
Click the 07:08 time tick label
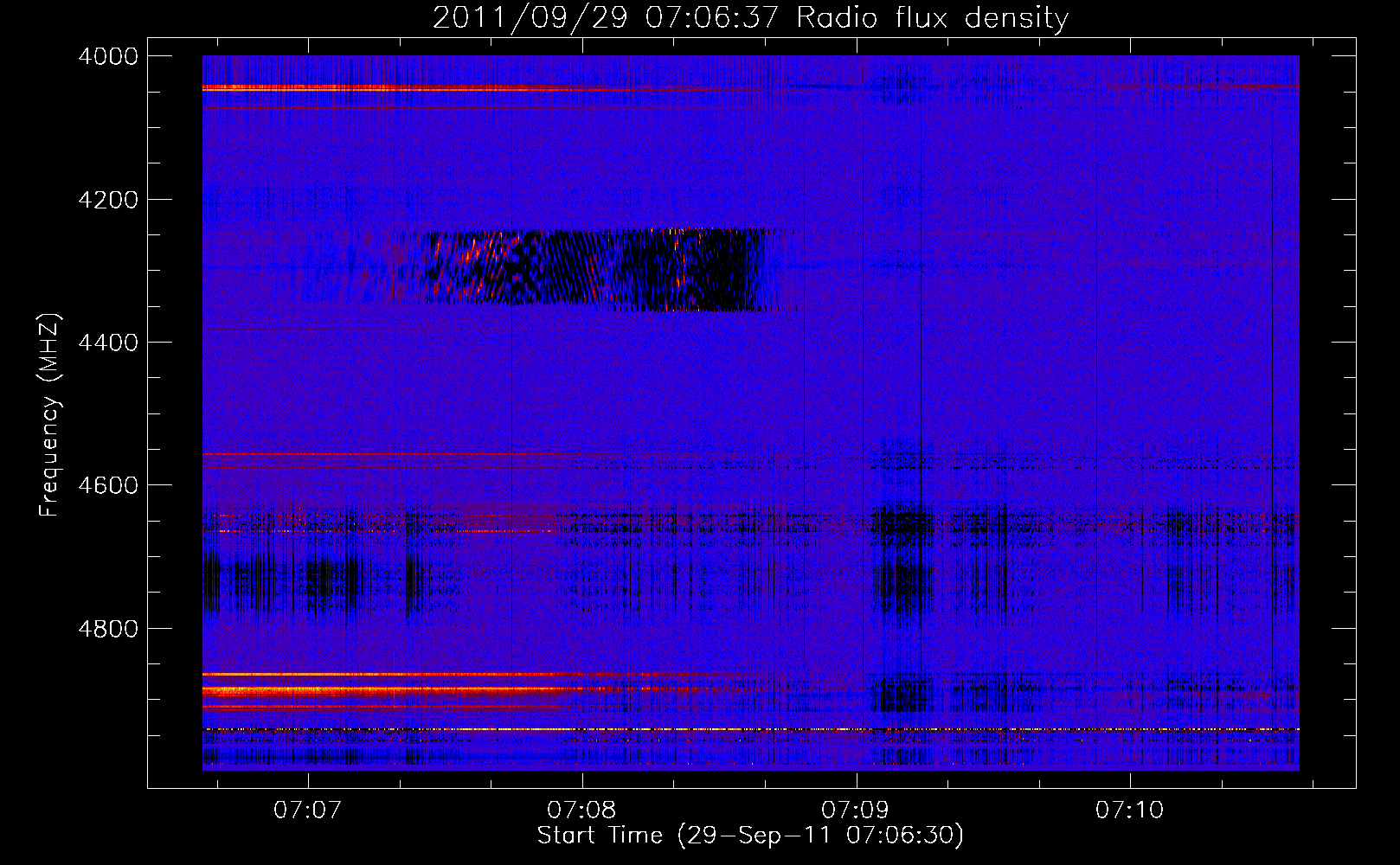(x=582, y=810)
